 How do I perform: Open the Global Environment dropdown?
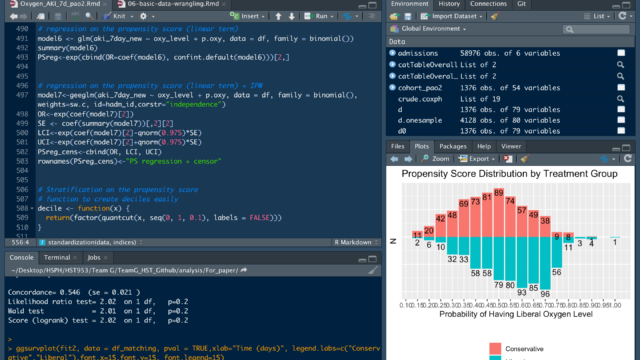[429, 29]
